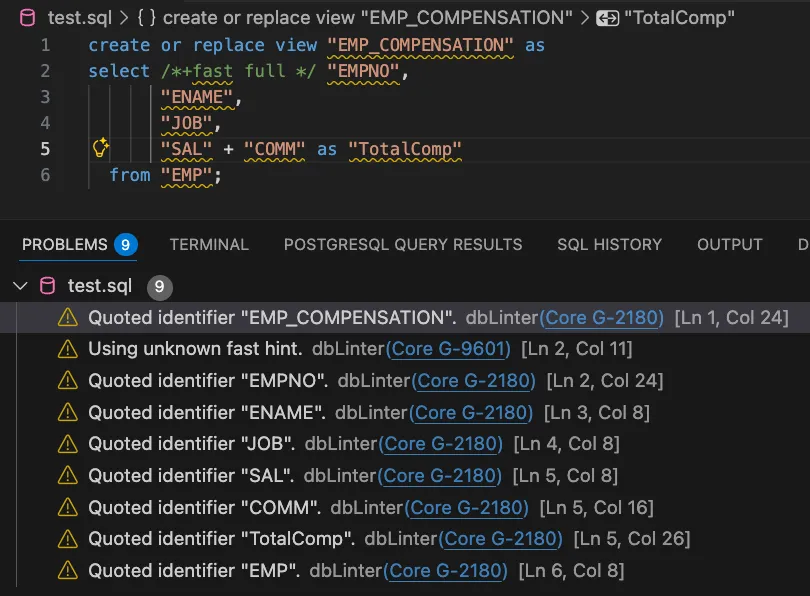Collapse the test.sql problem group
The image size is (810, 596).
coord(20,285)
